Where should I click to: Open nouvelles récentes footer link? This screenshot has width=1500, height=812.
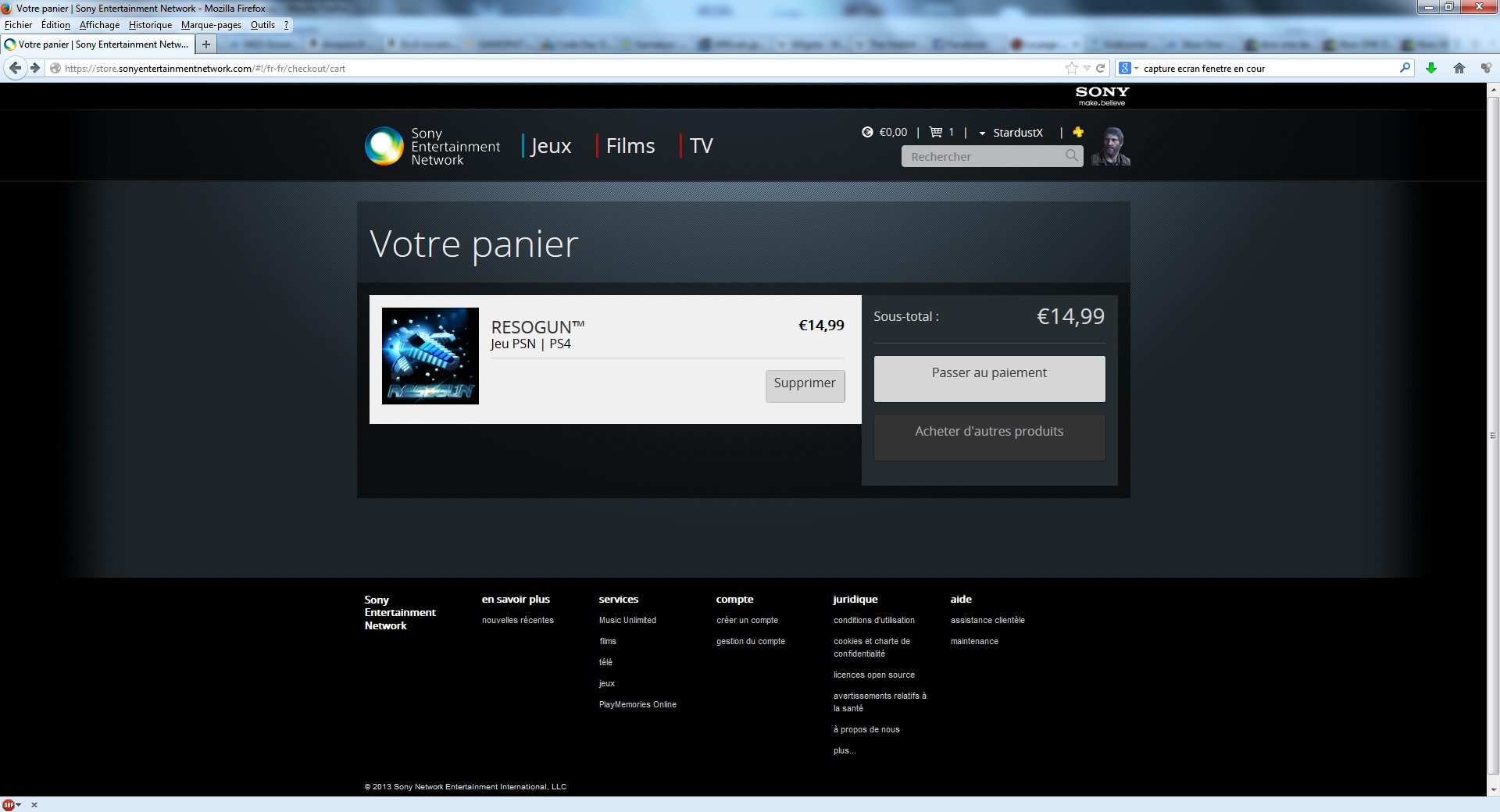coord(517,620)
